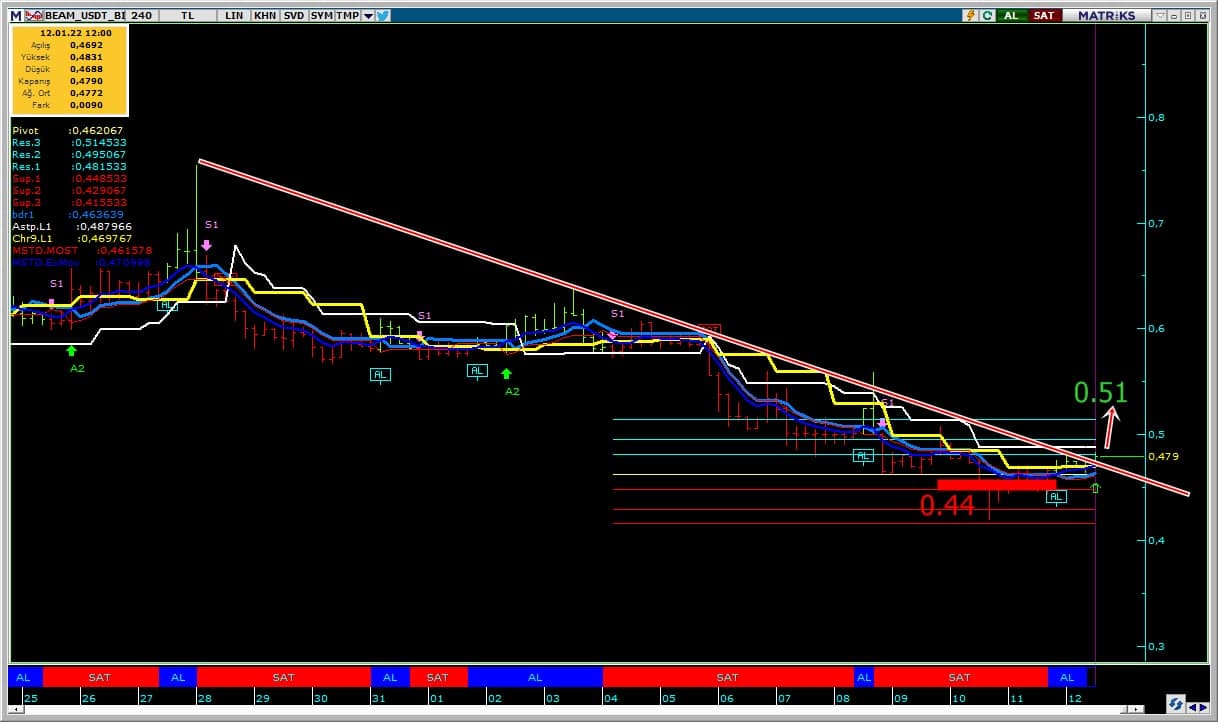The image size is (1218, 722).
Task: Open the SYM menu item
Action: point(322,15)
